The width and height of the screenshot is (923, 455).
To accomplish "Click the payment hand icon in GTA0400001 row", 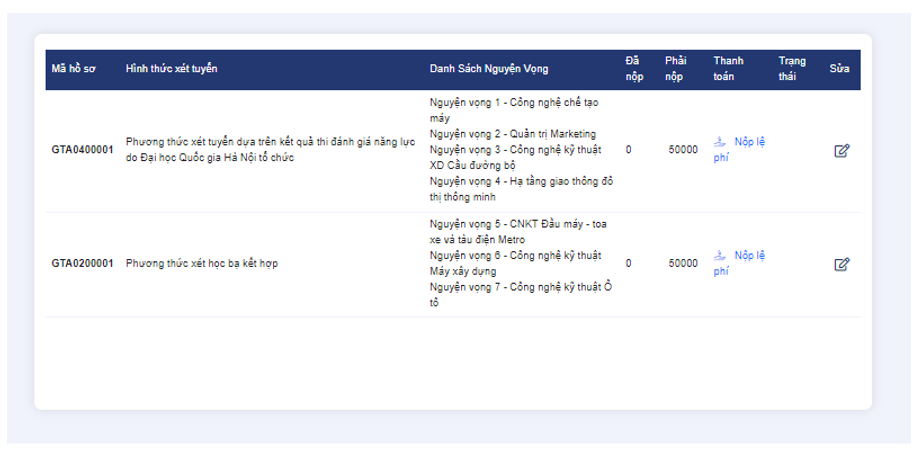I will tap(720, 142).
